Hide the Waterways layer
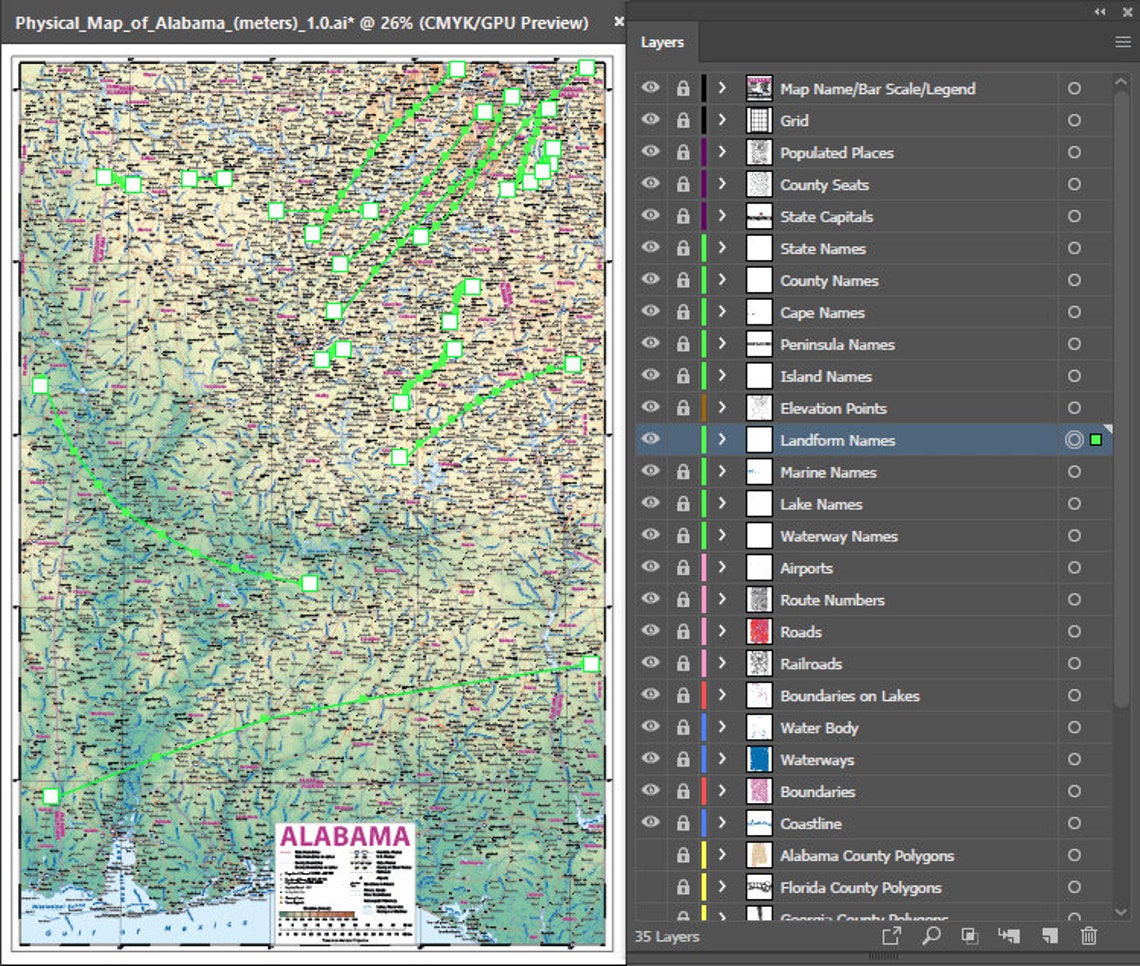1140x966 pixels. 650,759
